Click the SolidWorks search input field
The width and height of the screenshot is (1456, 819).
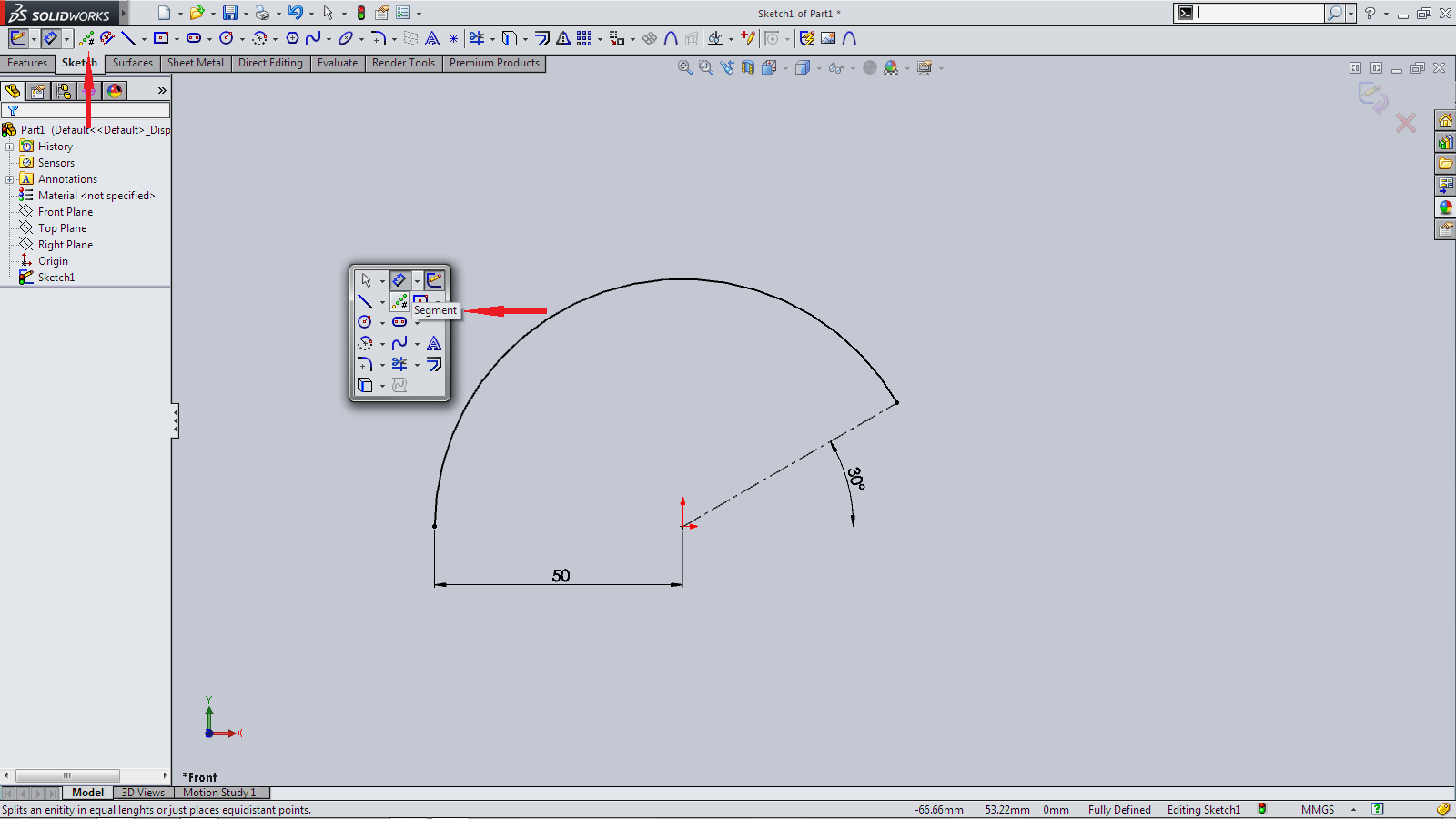(1260, 13)
